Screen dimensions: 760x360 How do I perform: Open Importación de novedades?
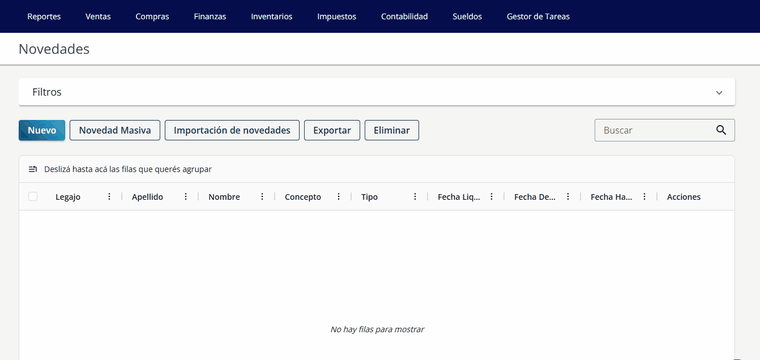(x=232, y=130)
